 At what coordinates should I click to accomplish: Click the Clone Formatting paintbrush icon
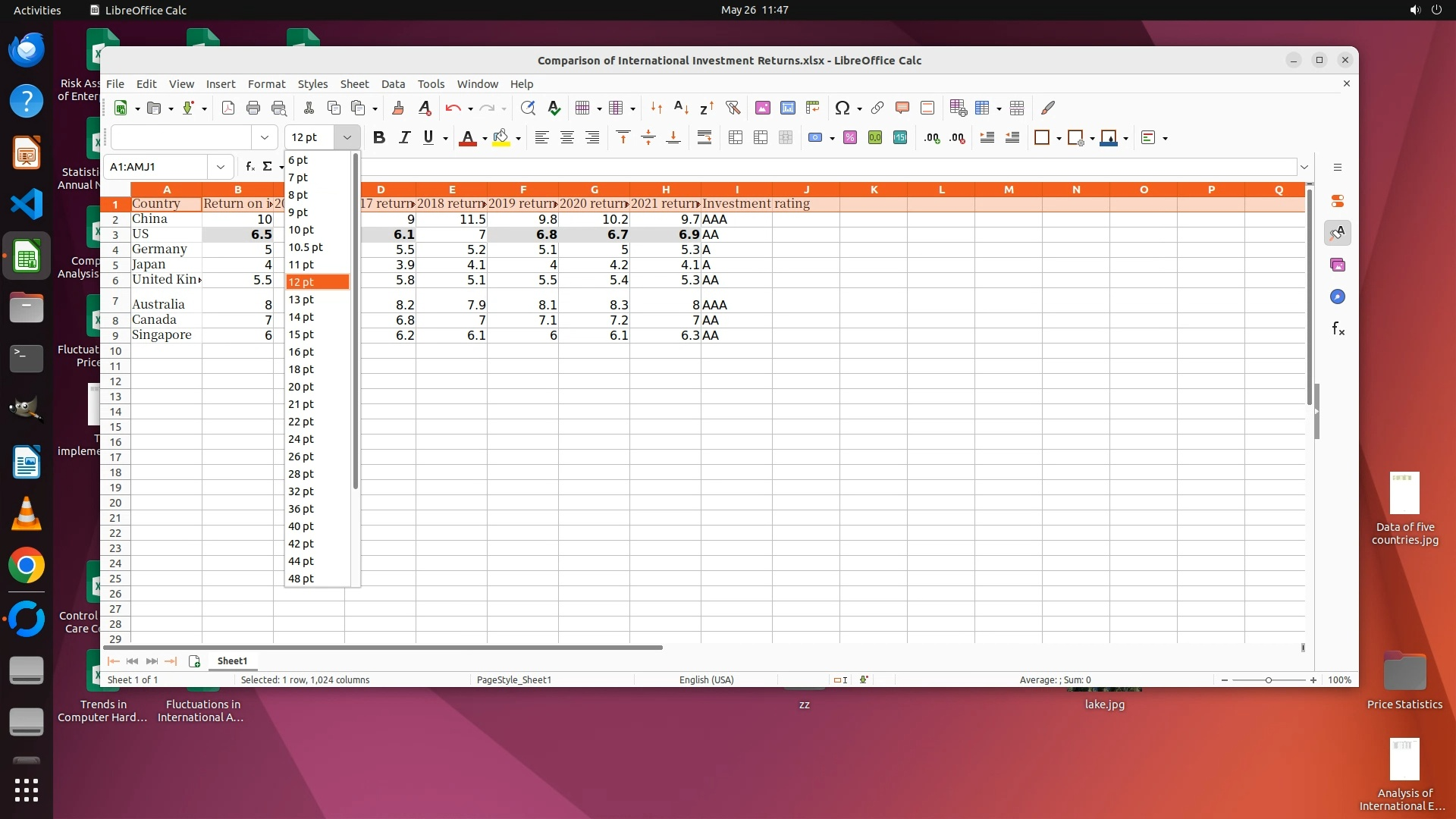(398, 108)
